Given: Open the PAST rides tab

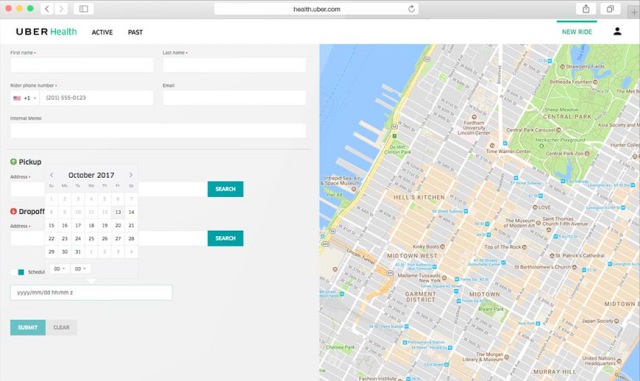Looking at the screenshot, I should 135,32.
